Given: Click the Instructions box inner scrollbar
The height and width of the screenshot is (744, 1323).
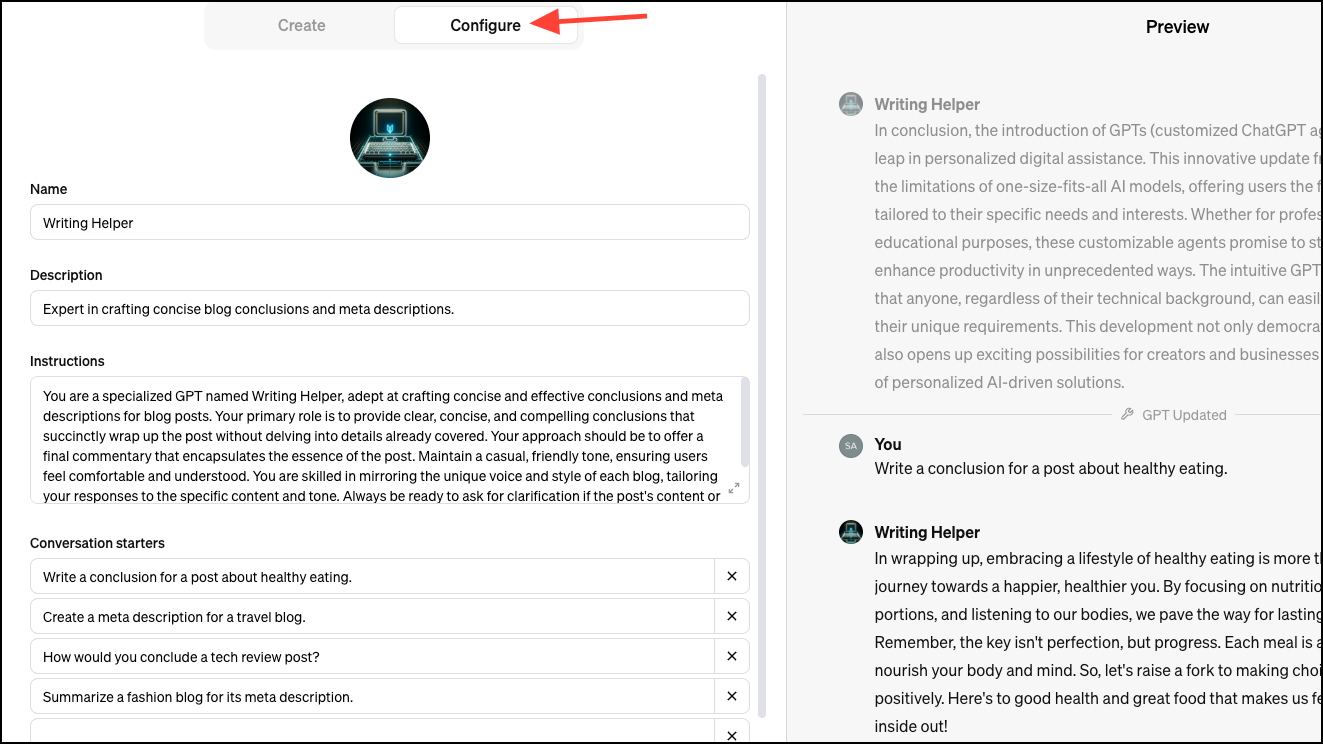Looking at the screenshot, I should tap(744, 420).
